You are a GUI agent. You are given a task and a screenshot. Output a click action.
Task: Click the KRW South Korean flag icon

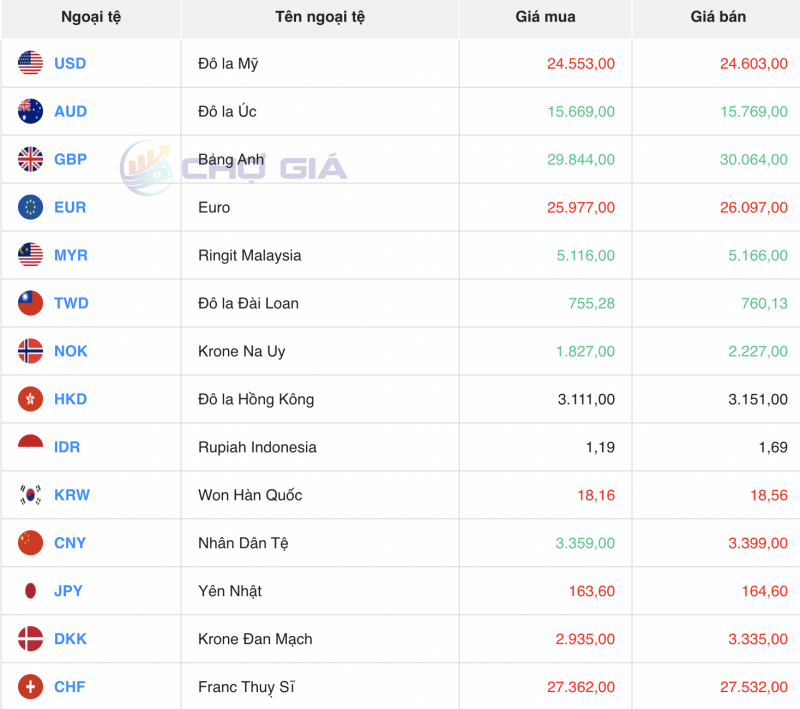pos(28,495)
